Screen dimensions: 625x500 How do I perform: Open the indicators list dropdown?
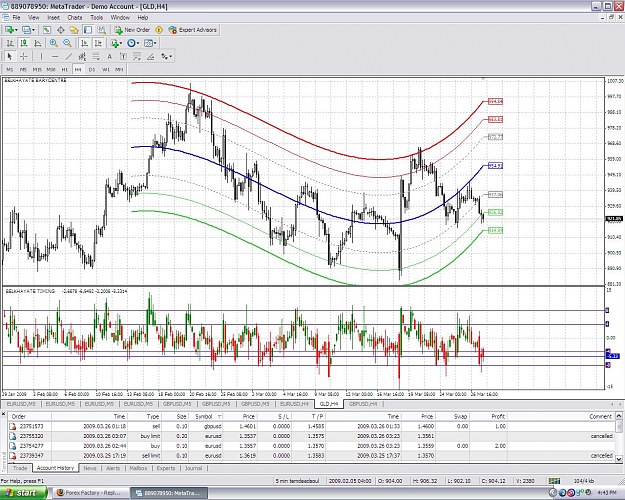(x=116, y=43)
